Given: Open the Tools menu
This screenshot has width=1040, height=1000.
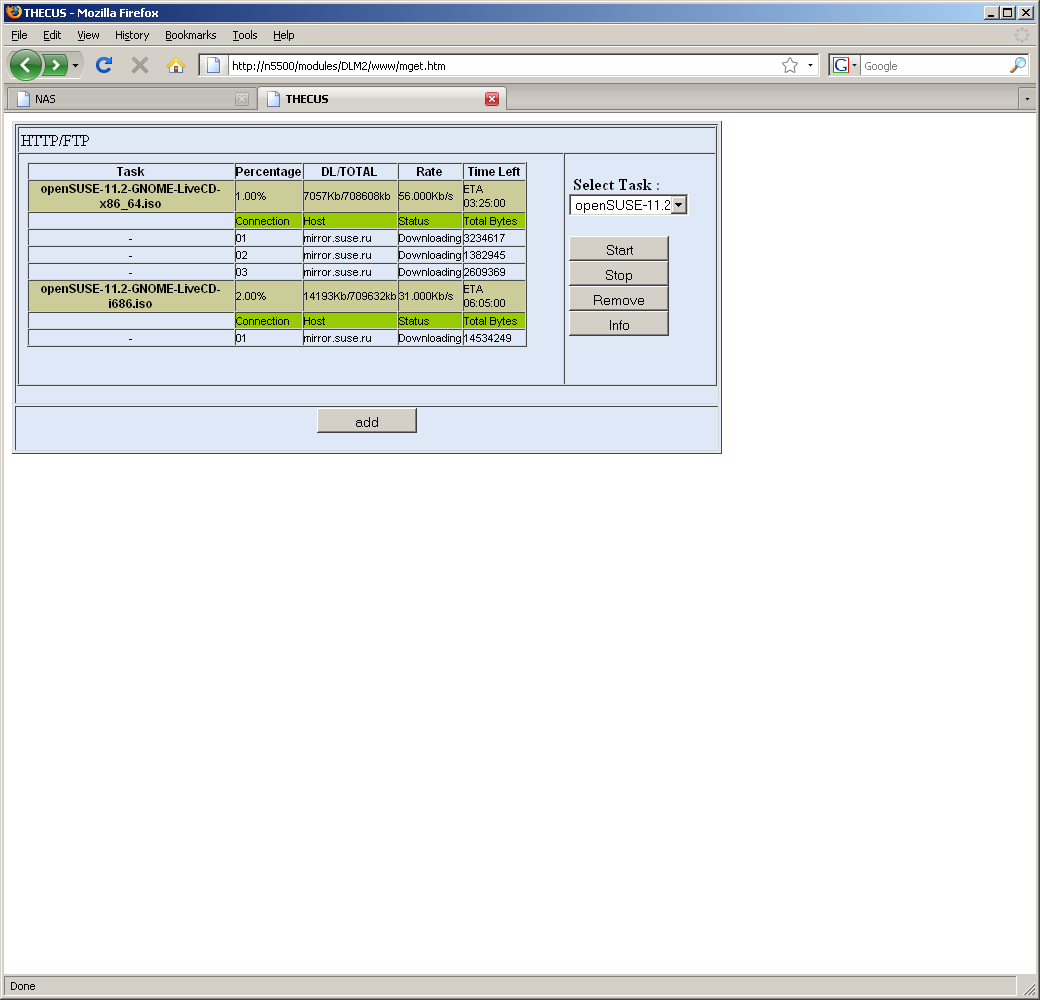Looking at the screenshot, I should [245, 35].
